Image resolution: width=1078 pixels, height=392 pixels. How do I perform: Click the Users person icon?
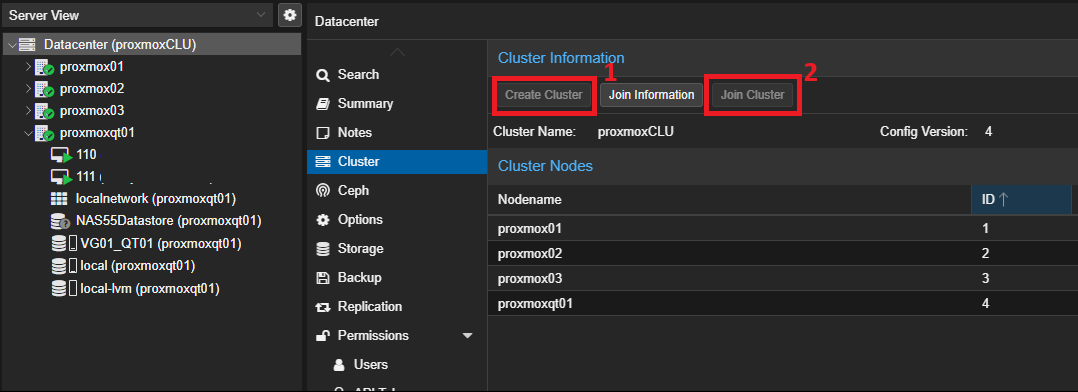[339, 364]
